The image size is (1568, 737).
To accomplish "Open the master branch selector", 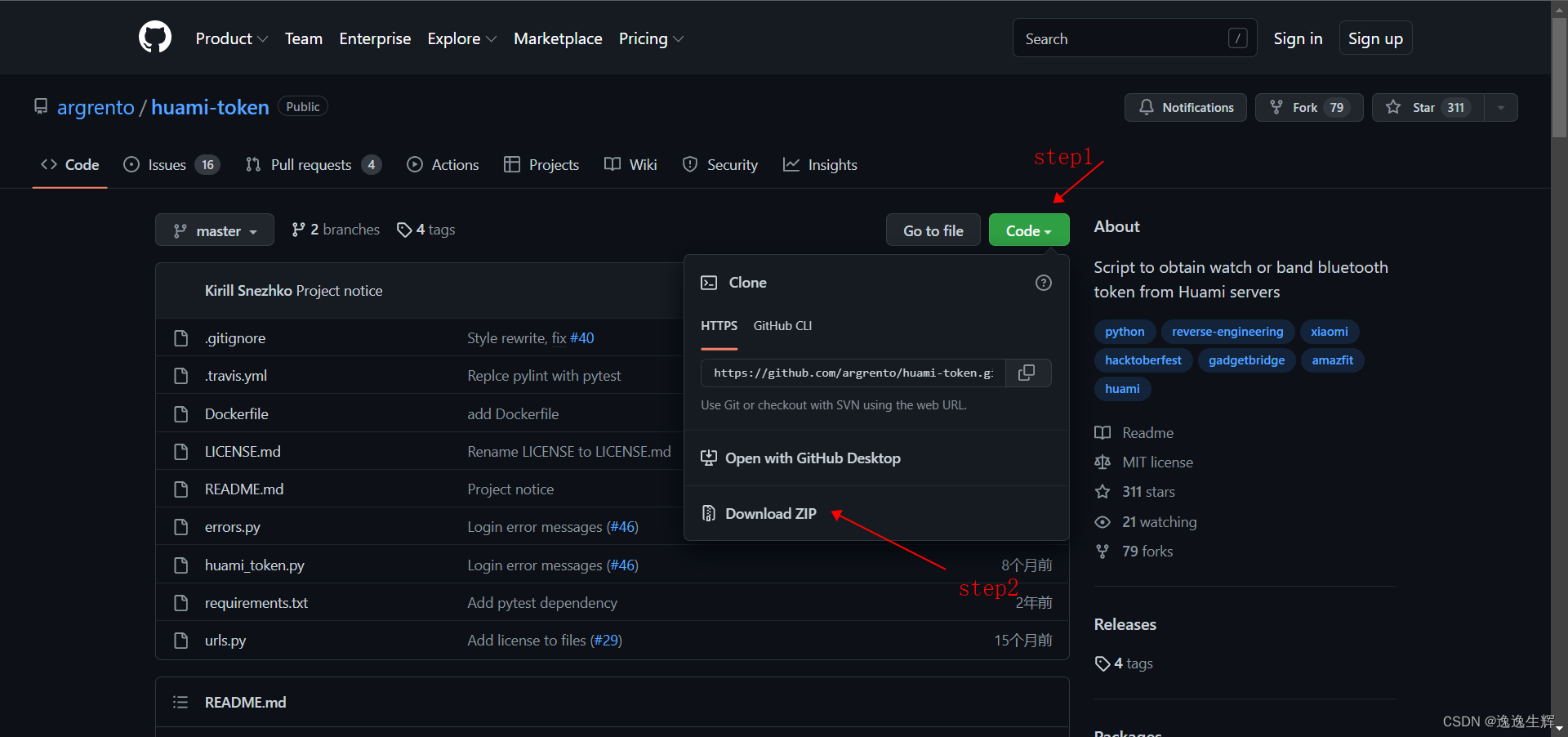I will pos(214,230).
